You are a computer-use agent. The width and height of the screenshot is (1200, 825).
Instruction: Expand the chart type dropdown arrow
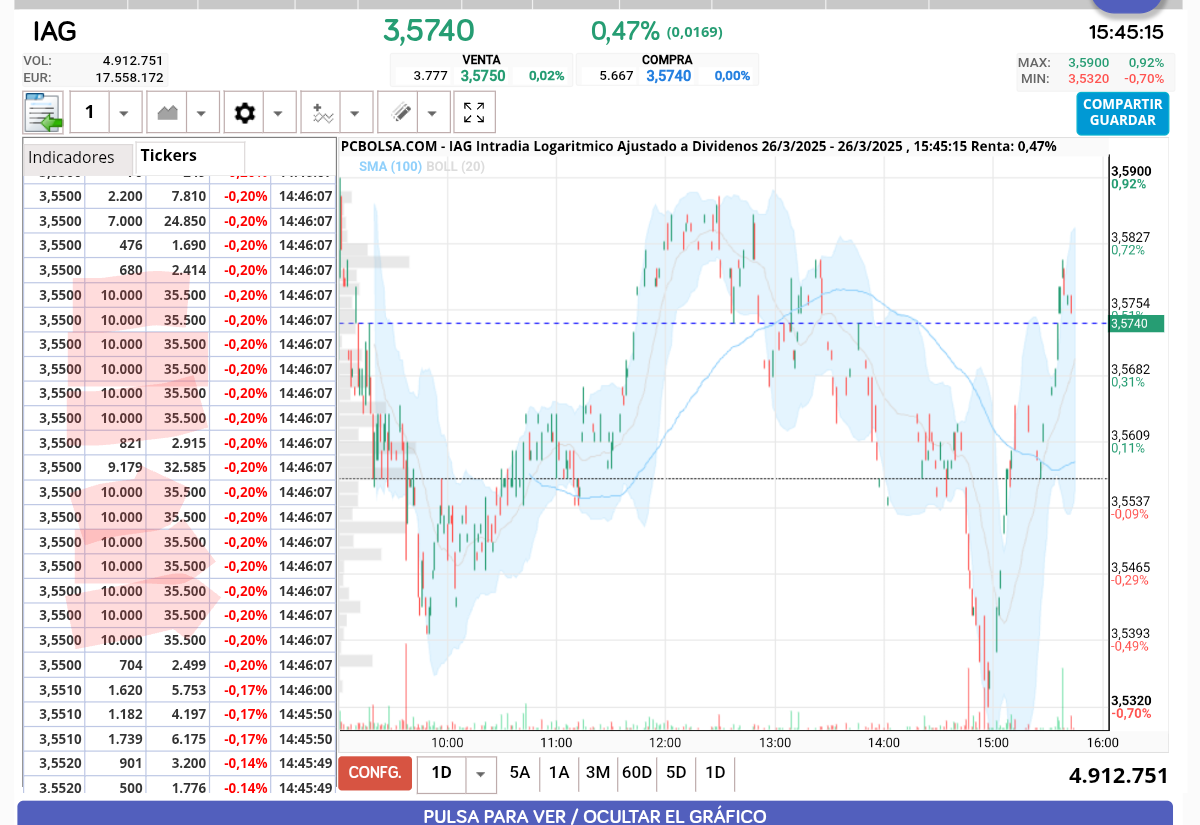201,112
